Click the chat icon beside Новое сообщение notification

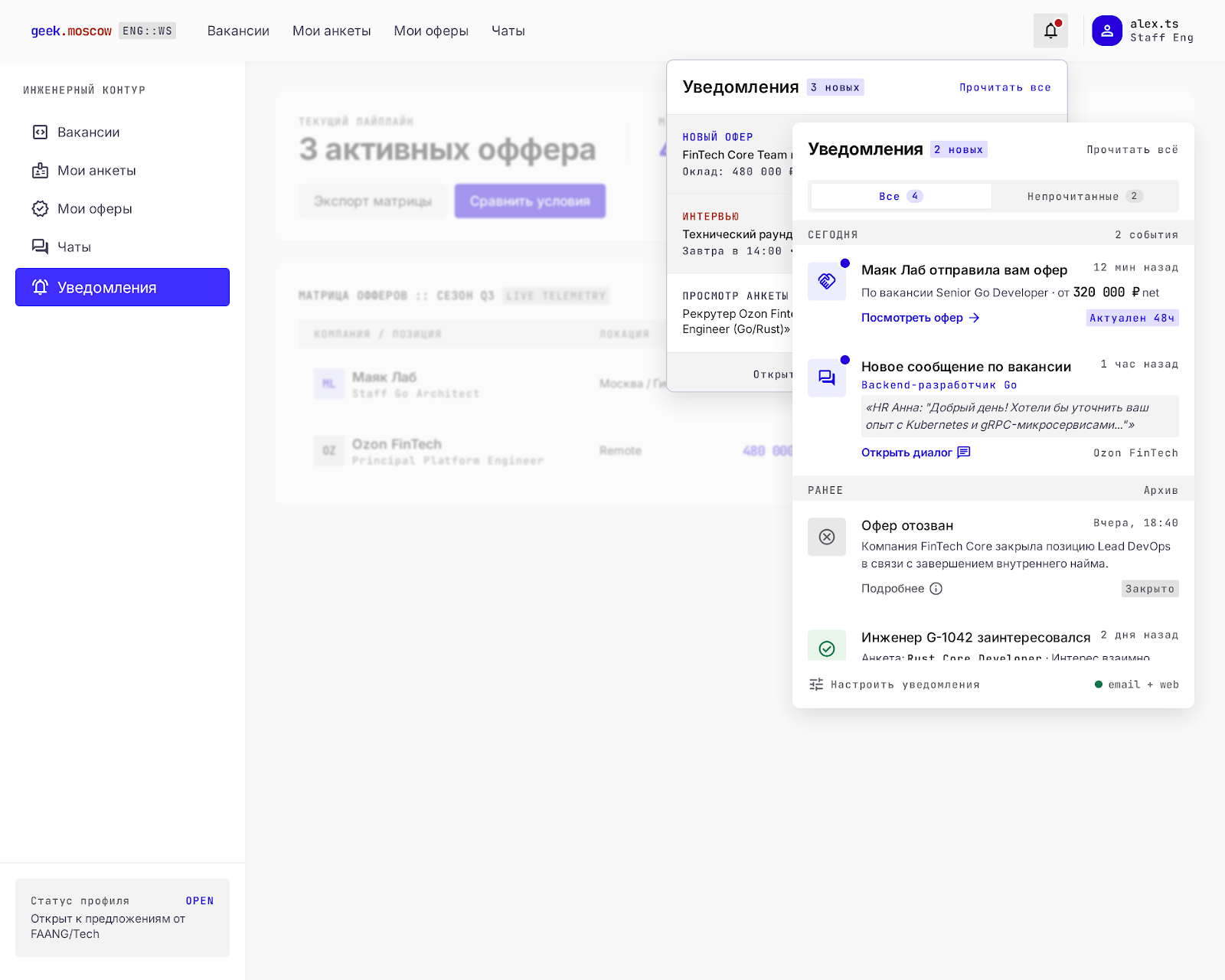827,377
